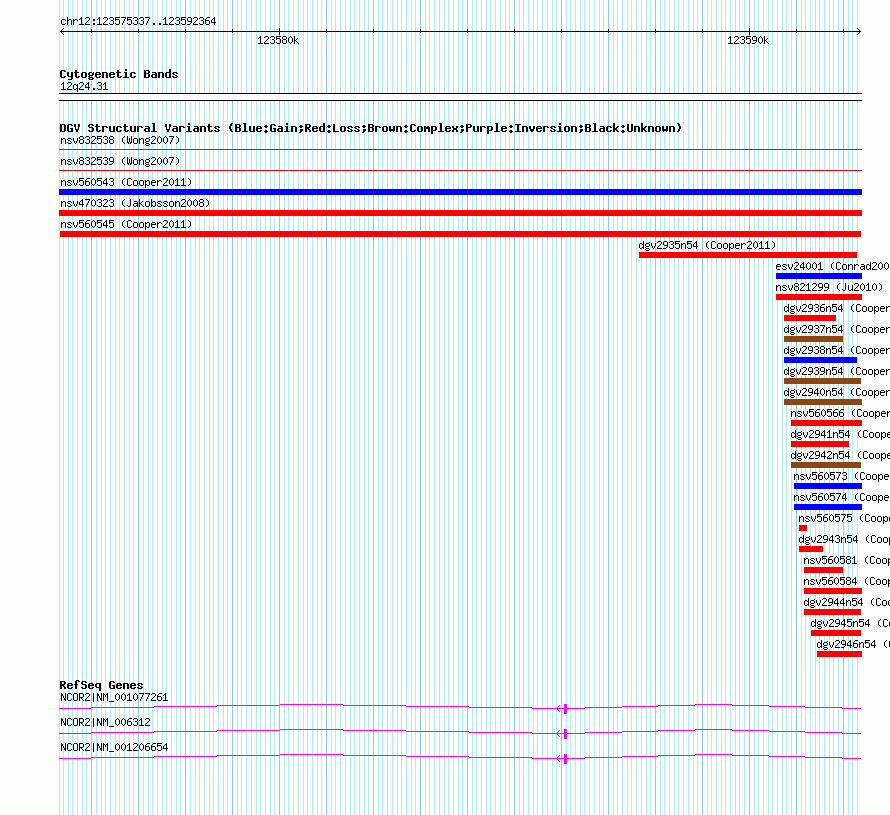Image resolution: width=890 pixels, height=815 pixels.
Task: Open NCOR2|NM_001077261 gene label
Action: [x=114, y=698]
